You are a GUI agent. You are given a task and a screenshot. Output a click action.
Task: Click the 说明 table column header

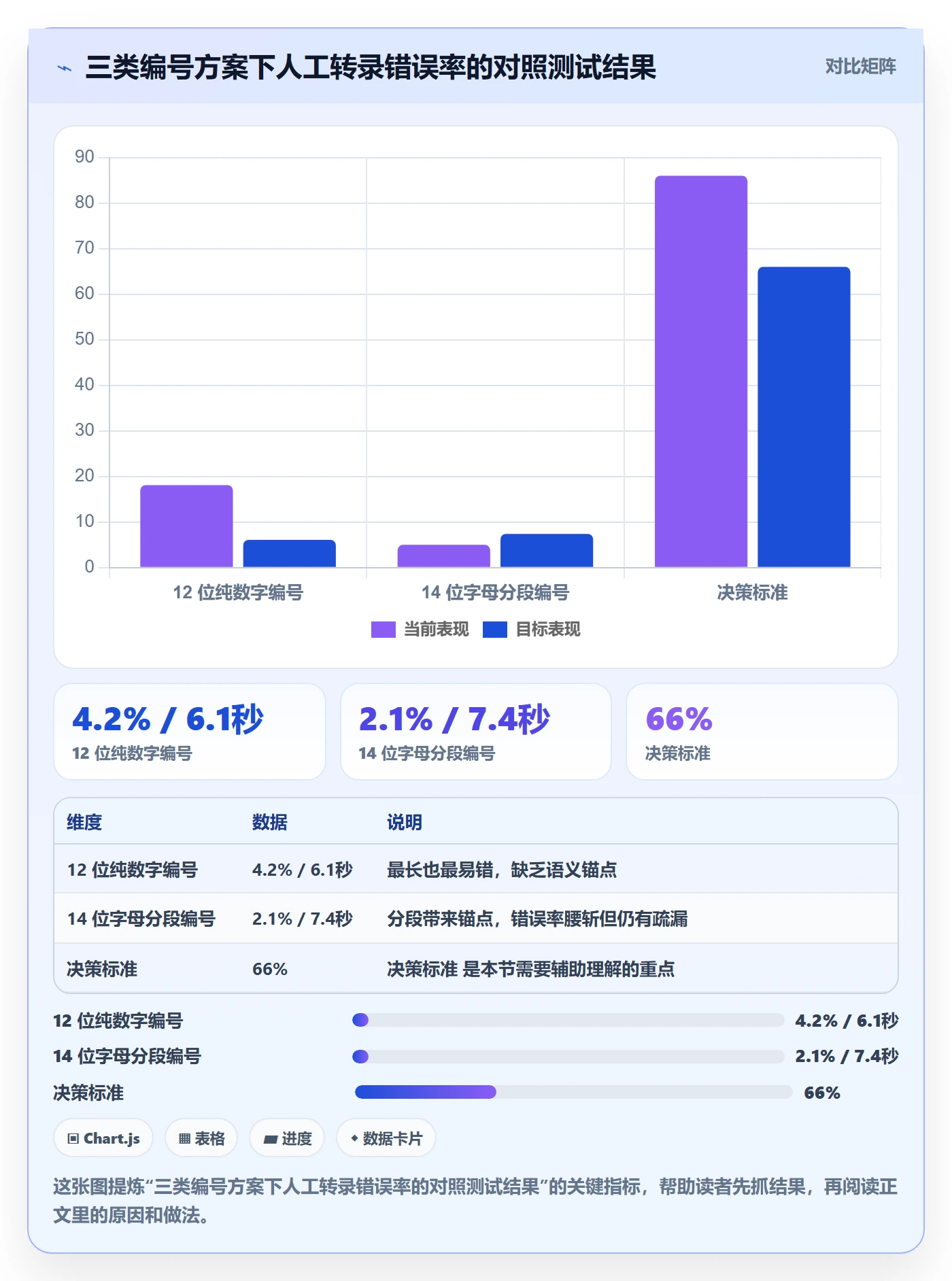click(x=405, y=822)
